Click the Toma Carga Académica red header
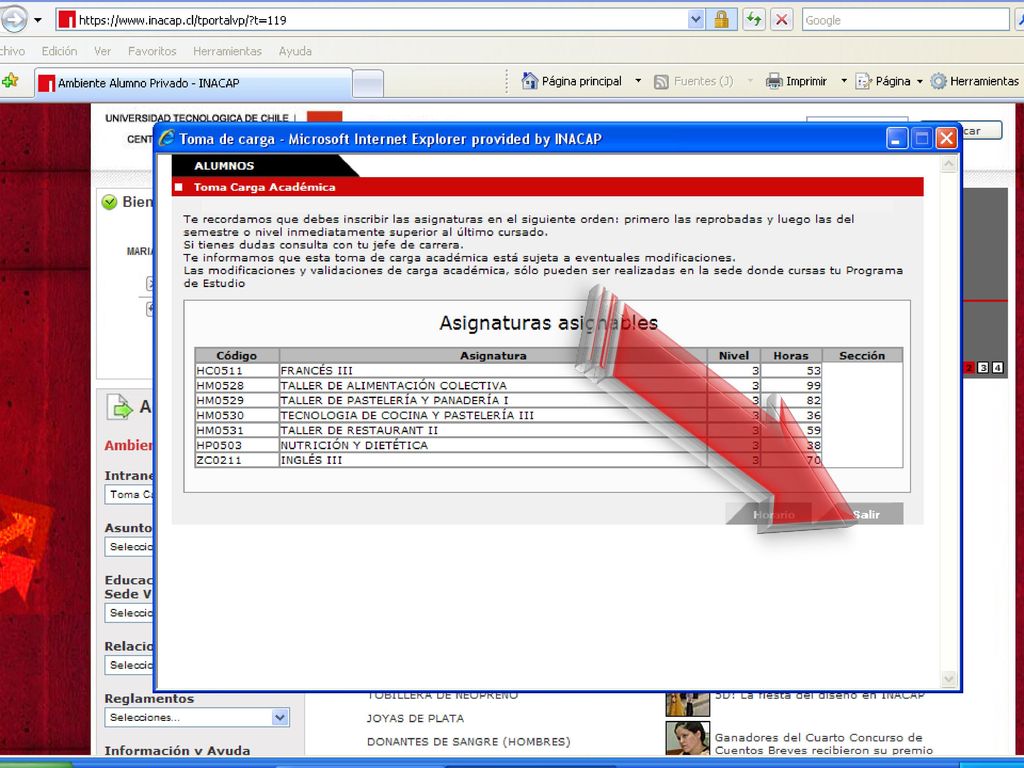1024x768 pixels. 547,187
